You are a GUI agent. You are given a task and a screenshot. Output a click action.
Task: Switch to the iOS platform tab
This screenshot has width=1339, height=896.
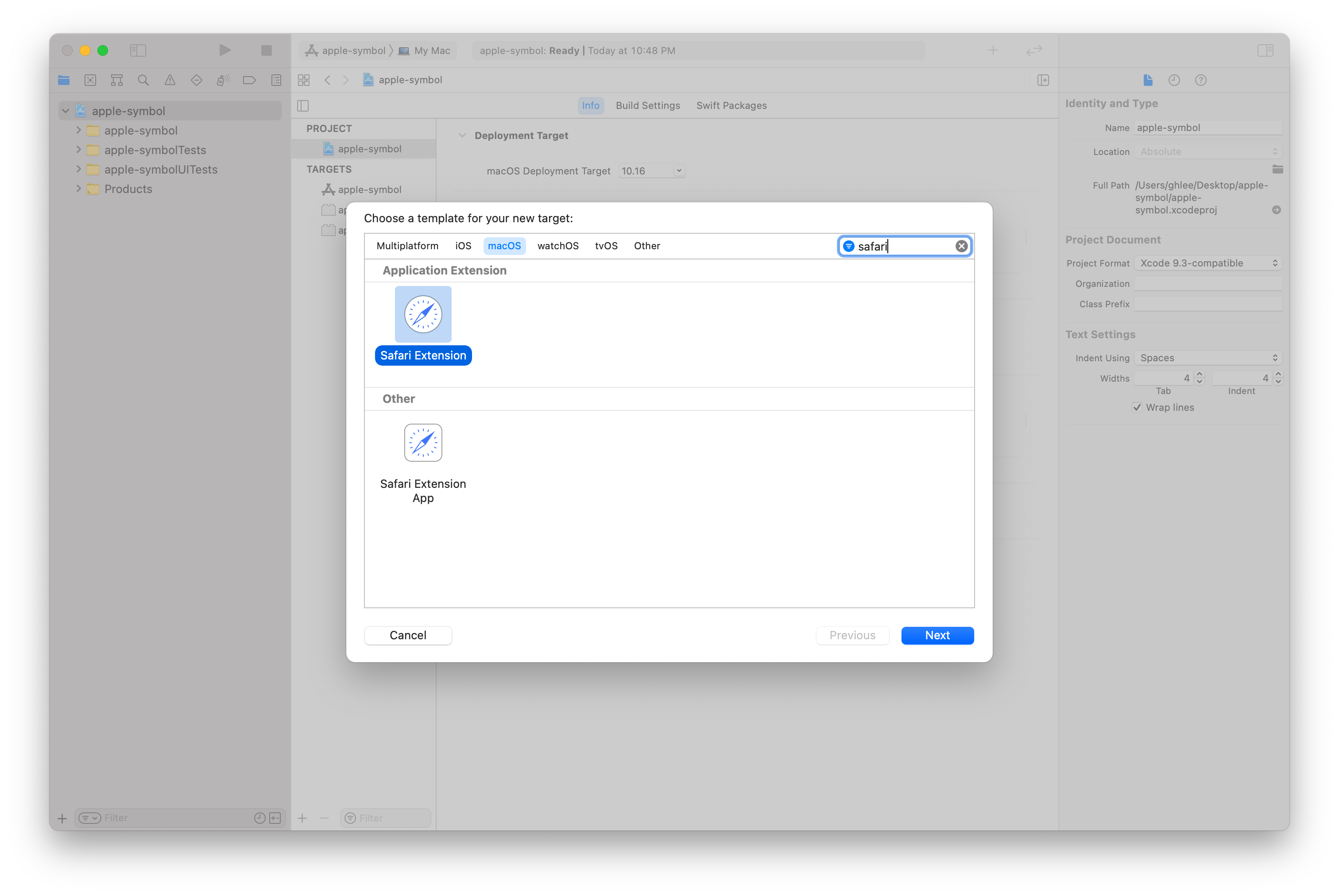[x=463, y=246]
